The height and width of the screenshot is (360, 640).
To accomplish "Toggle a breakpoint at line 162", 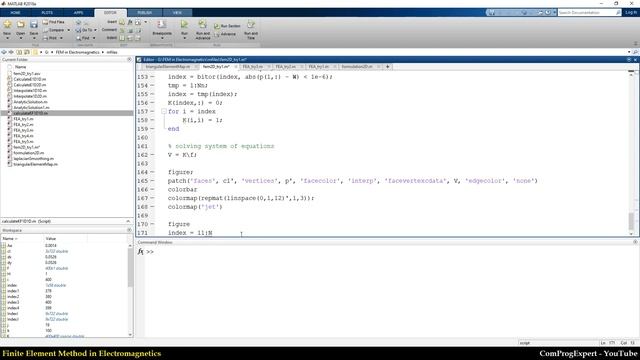I will point(153,155).
